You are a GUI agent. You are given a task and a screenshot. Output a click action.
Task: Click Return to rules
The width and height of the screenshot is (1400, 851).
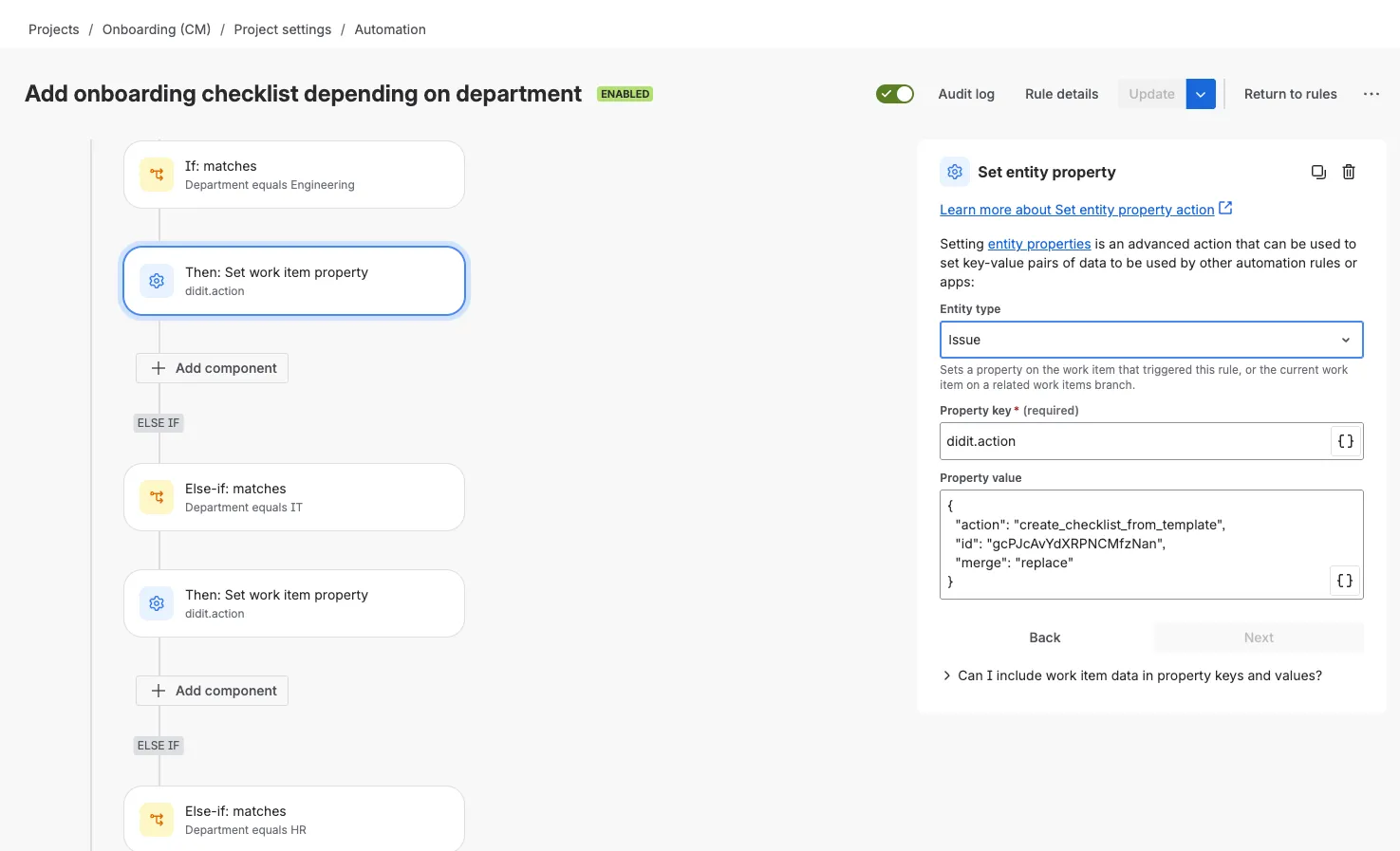[1291, 94]
